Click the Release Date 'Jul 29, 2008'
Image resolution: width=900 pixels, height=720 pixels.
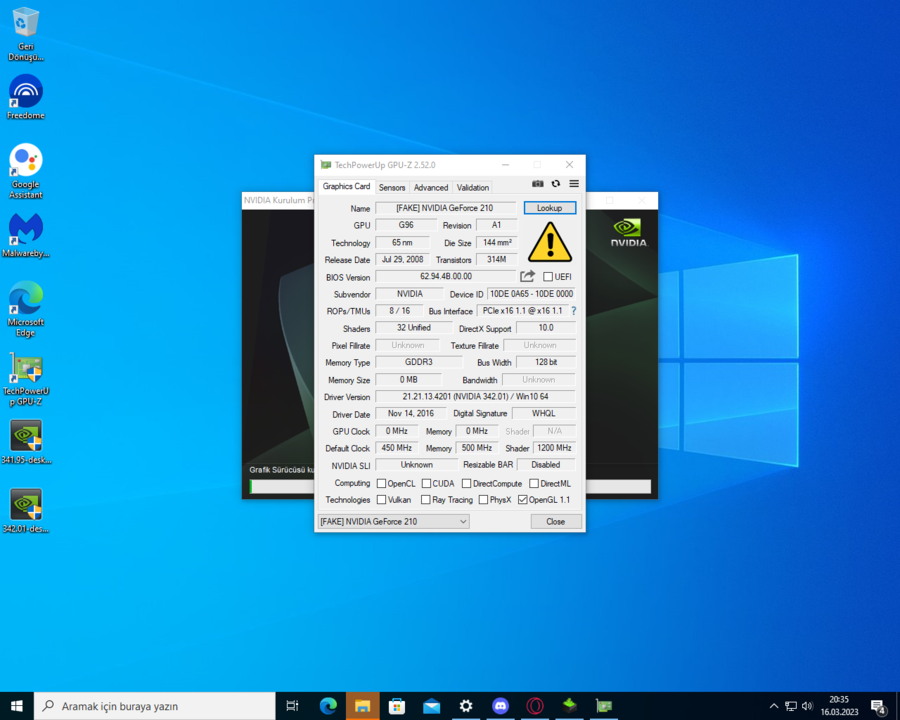[402, 260]
